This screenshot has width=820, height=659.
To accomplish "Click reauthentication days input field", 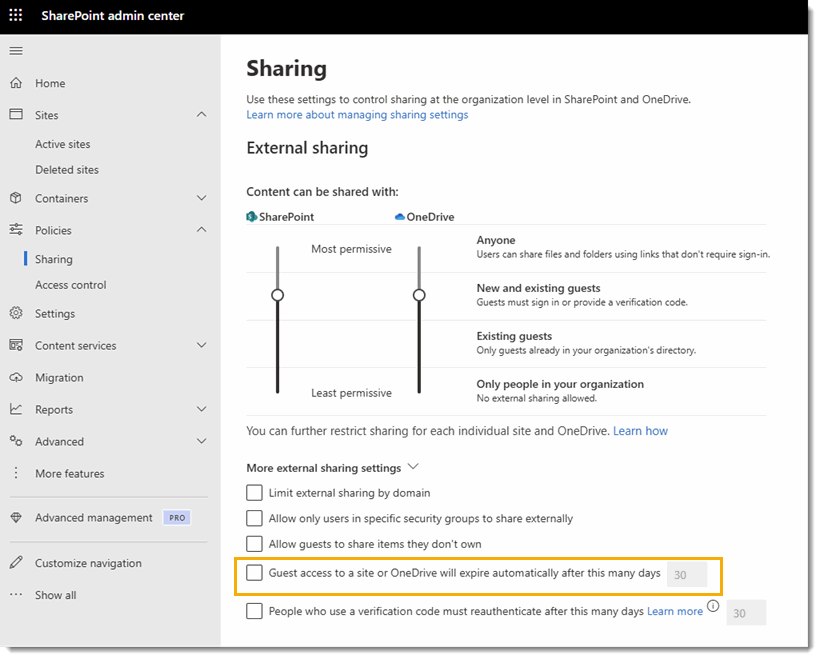I will tap(746, 612).
